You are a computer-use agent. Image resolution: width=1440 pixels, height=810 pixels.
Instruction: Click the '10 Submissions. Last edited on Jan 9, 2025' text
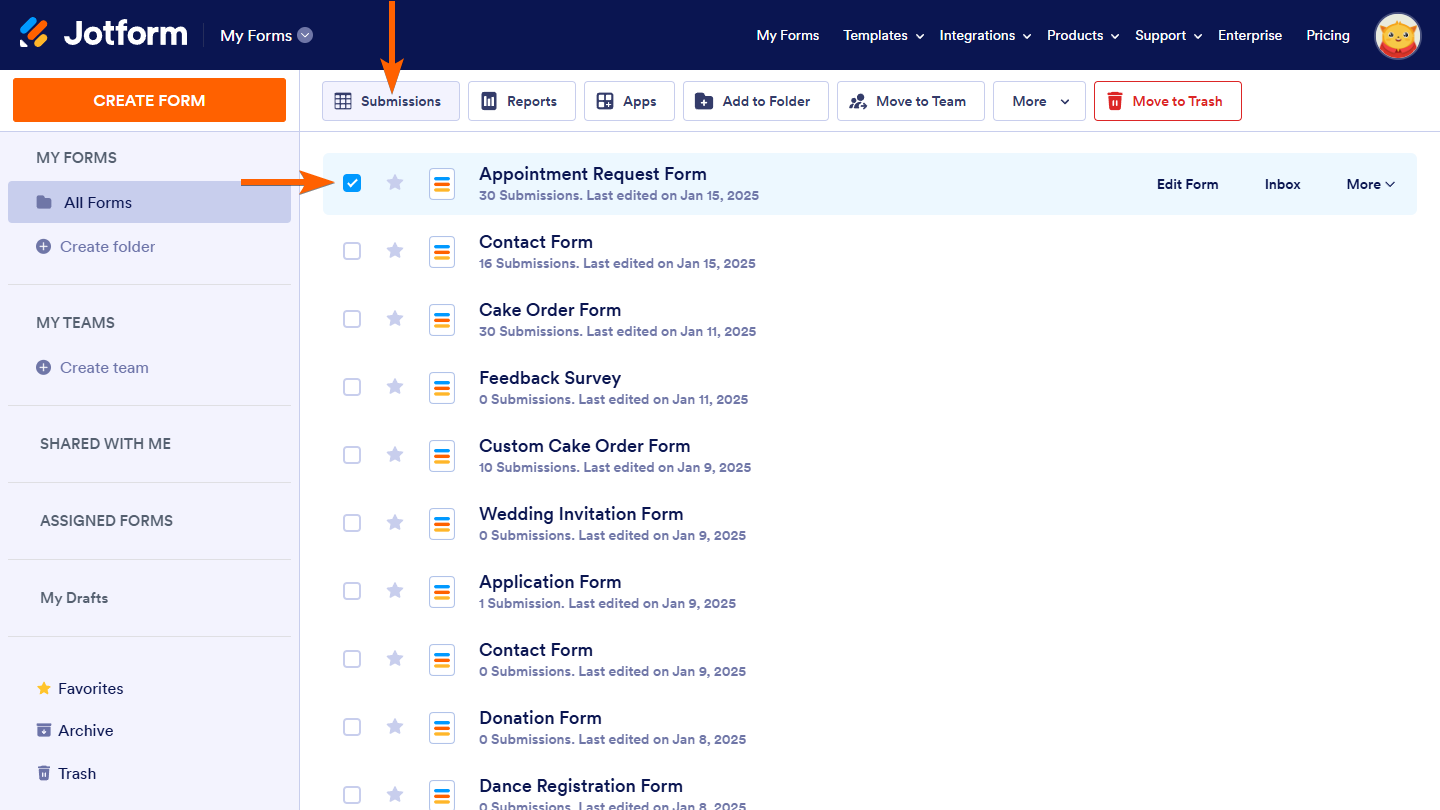pyautogui.click(x=615, y=467)
